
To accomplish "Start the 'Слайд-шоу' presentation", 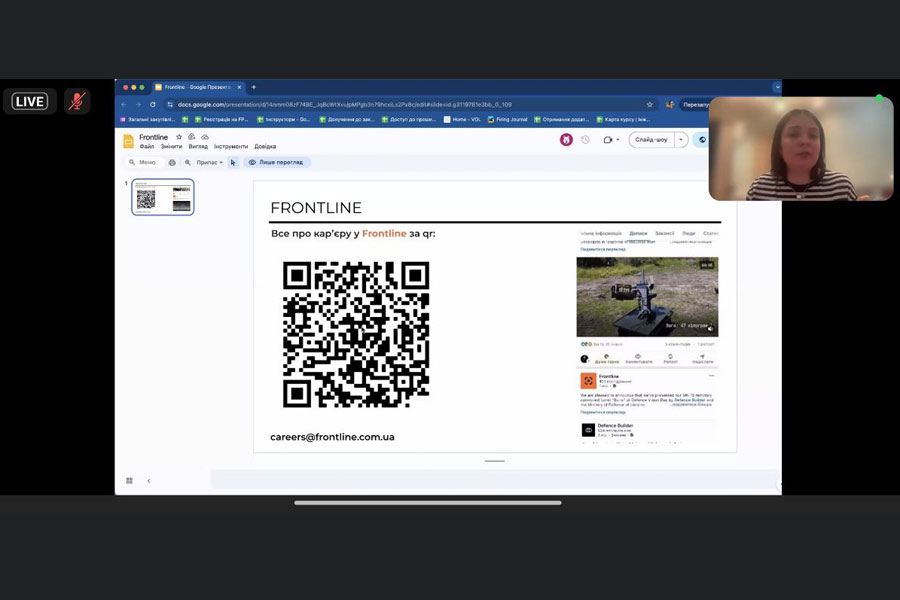I will click(x=652, y=140).
